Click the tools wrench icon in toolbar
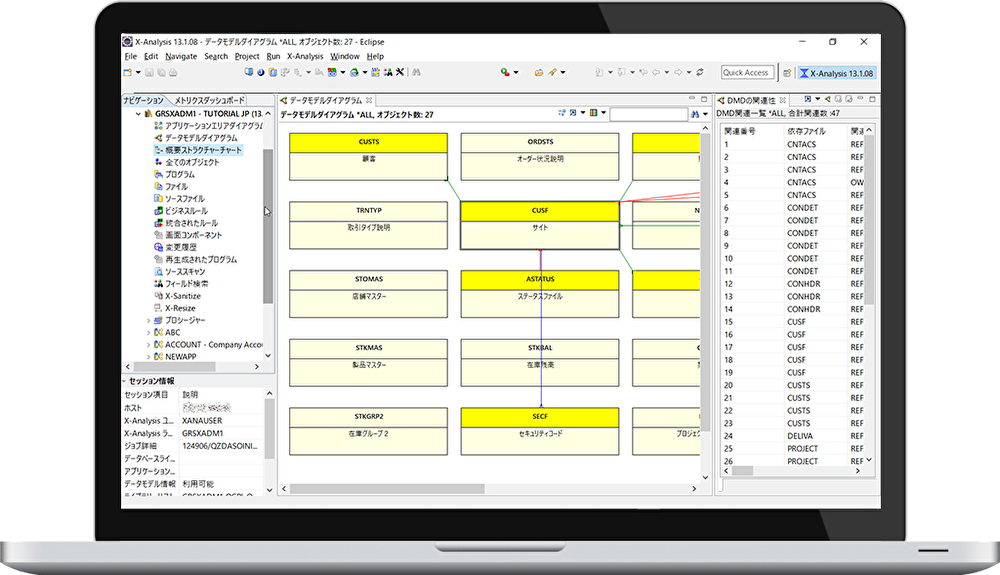Screen dimensions: 1000x575 click(400, 72)
